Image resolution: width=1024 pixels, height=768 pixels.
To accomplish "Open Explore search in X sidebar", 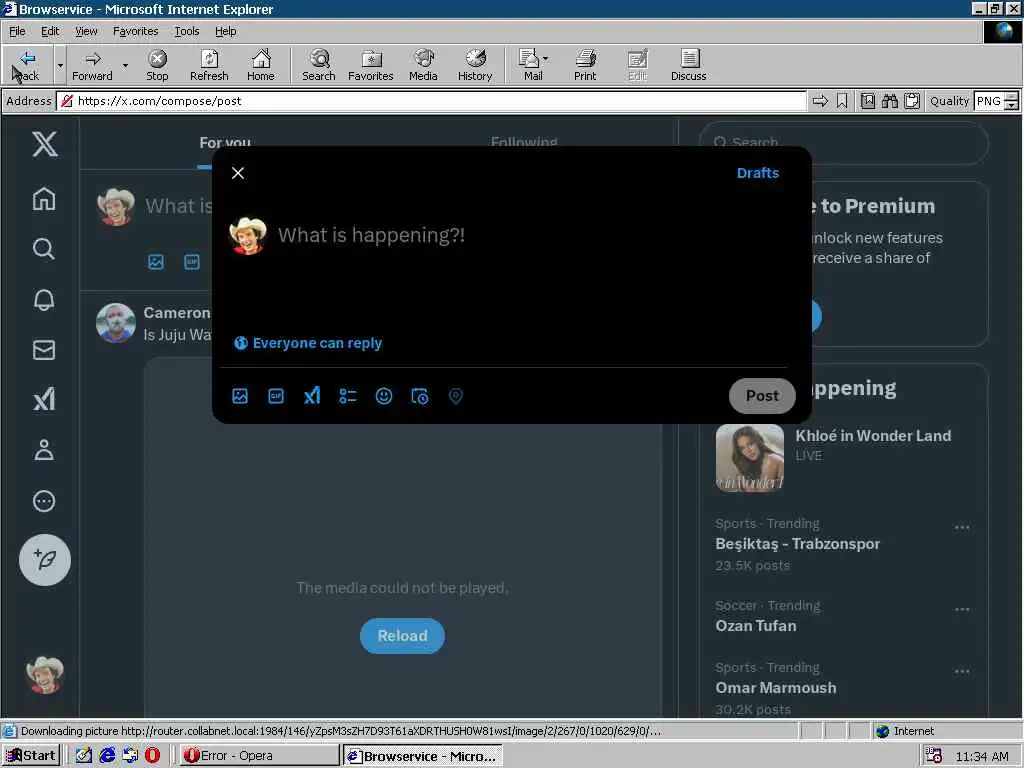I will click(44, 249).
